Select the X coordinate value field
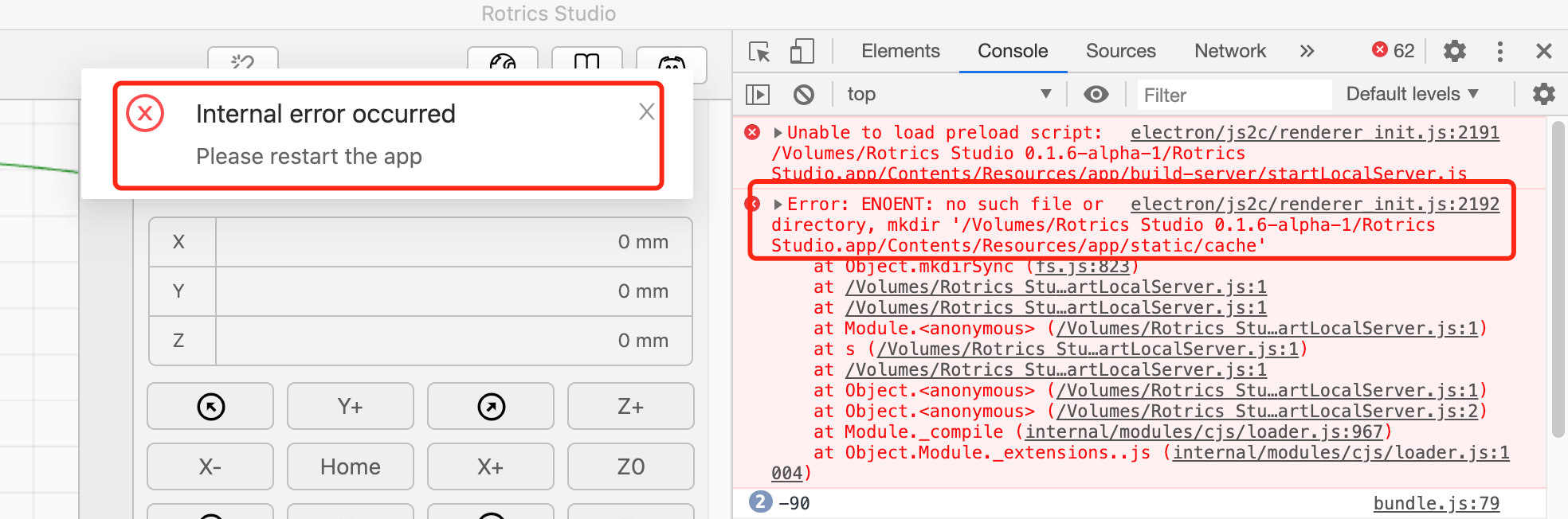Image resolution: width=1568 pixels, height=519 pixels. (453, 242)
